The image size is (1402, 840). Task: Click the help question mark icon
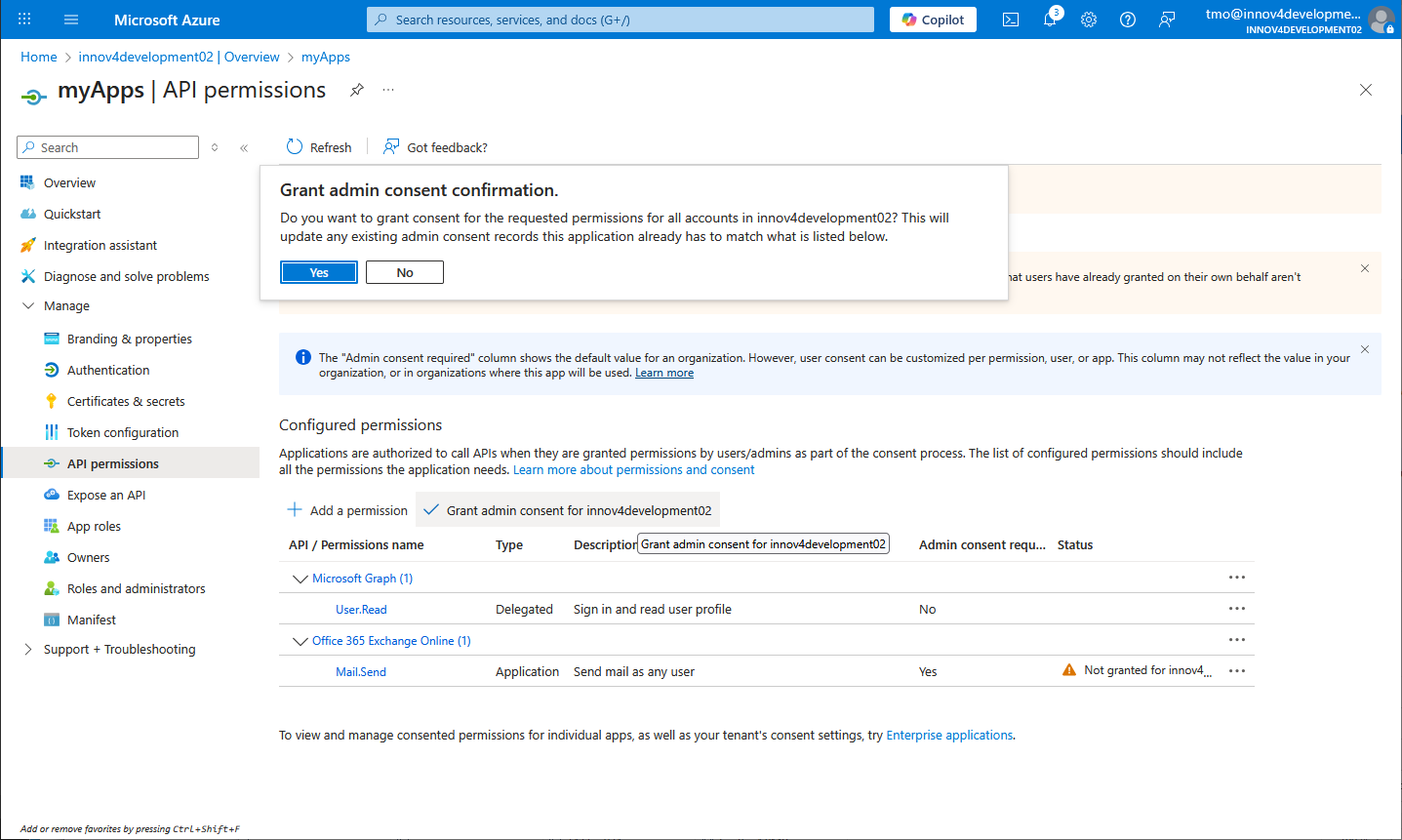point(1128,20)
